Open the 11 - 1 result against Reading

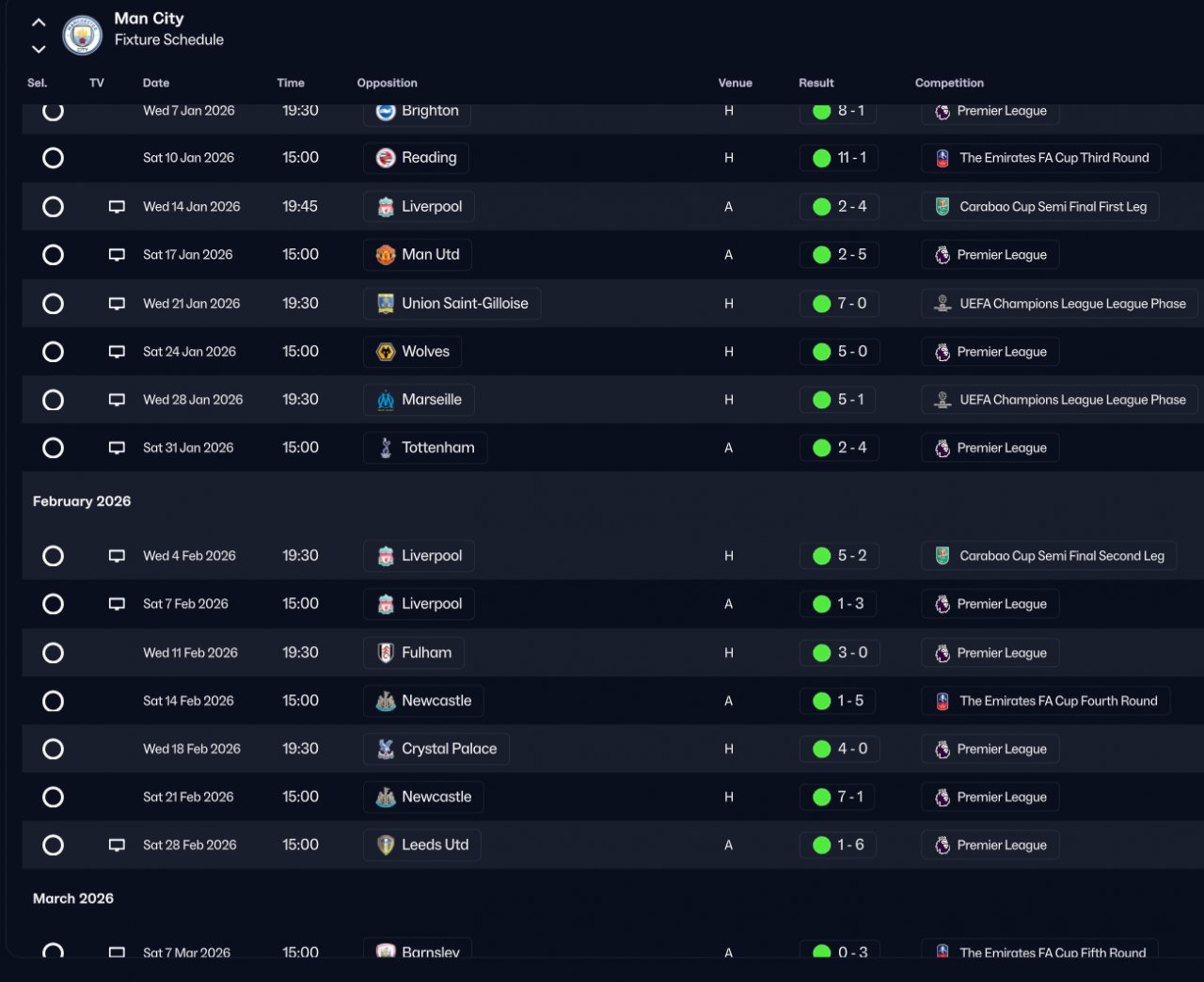coord(851,158)
